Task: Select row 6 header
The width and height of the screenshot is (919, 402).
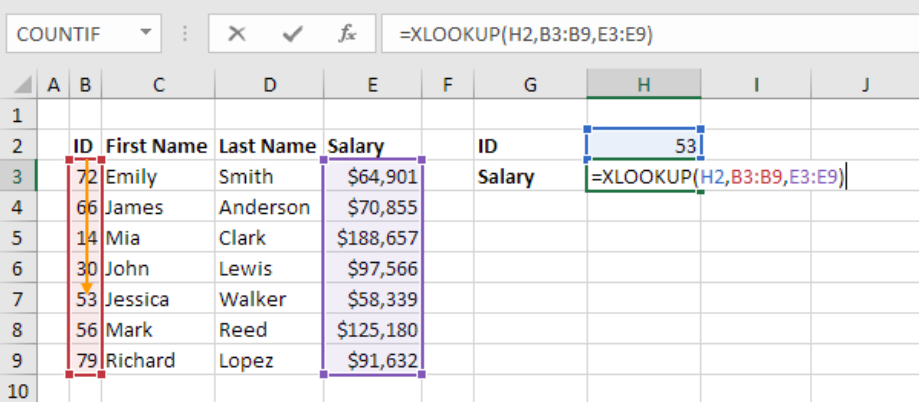Action: 18,268
